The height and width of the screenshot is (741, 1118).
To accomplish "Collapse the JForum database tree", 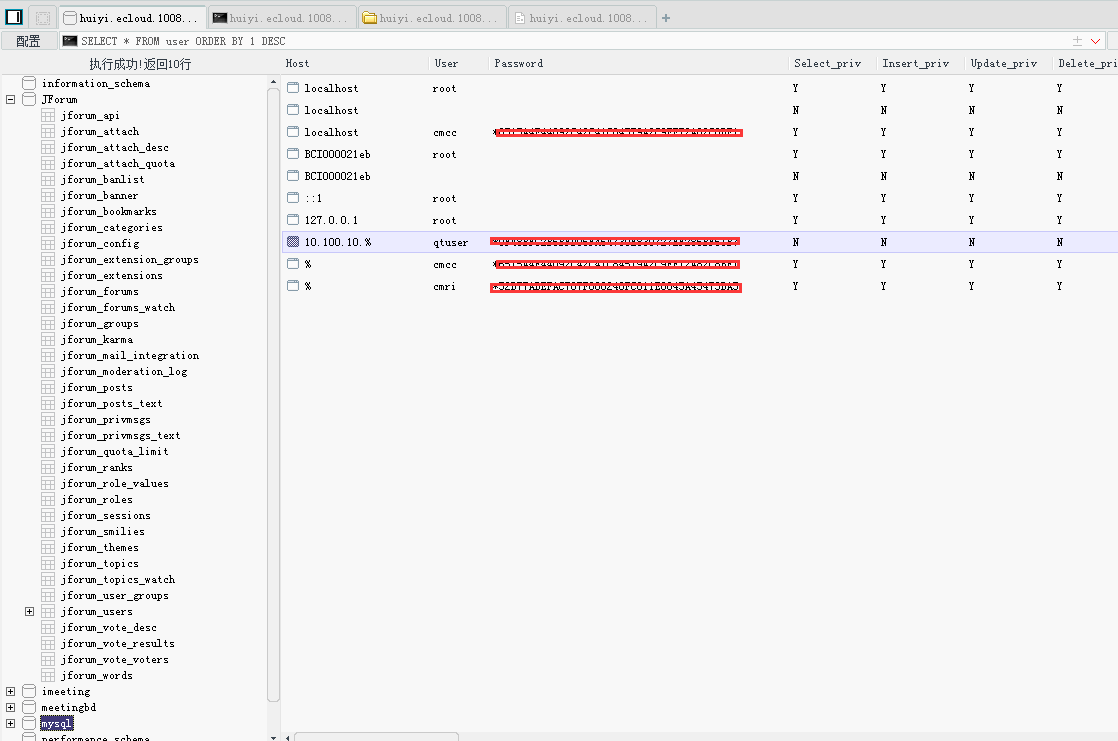I will pyautogui.click(x=11, y=99).
